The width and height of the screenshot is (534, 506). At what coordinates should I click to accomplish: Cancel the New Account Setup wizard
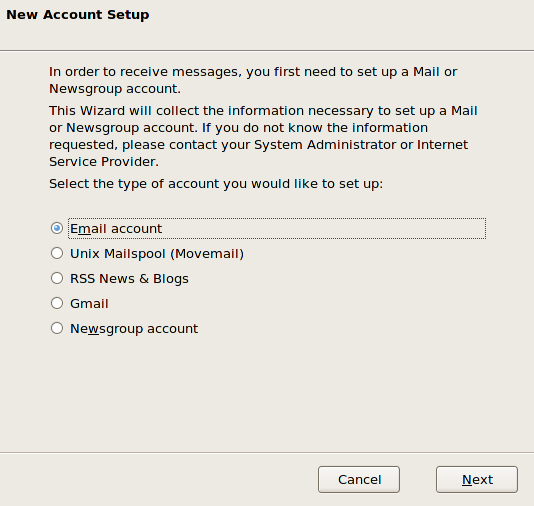[359, 479]
